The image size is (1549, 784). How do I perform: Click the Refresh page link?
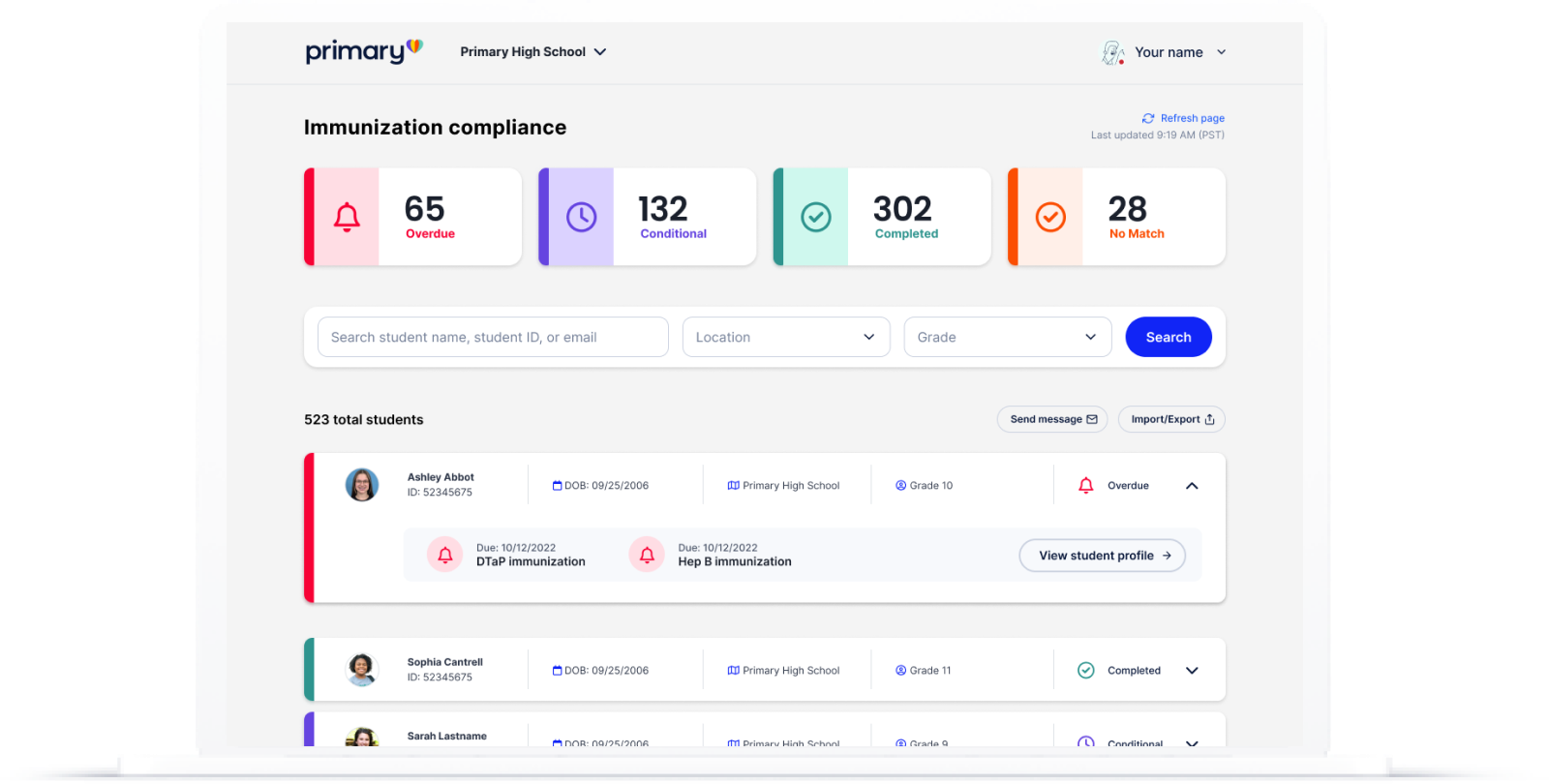coord(1183,118)
